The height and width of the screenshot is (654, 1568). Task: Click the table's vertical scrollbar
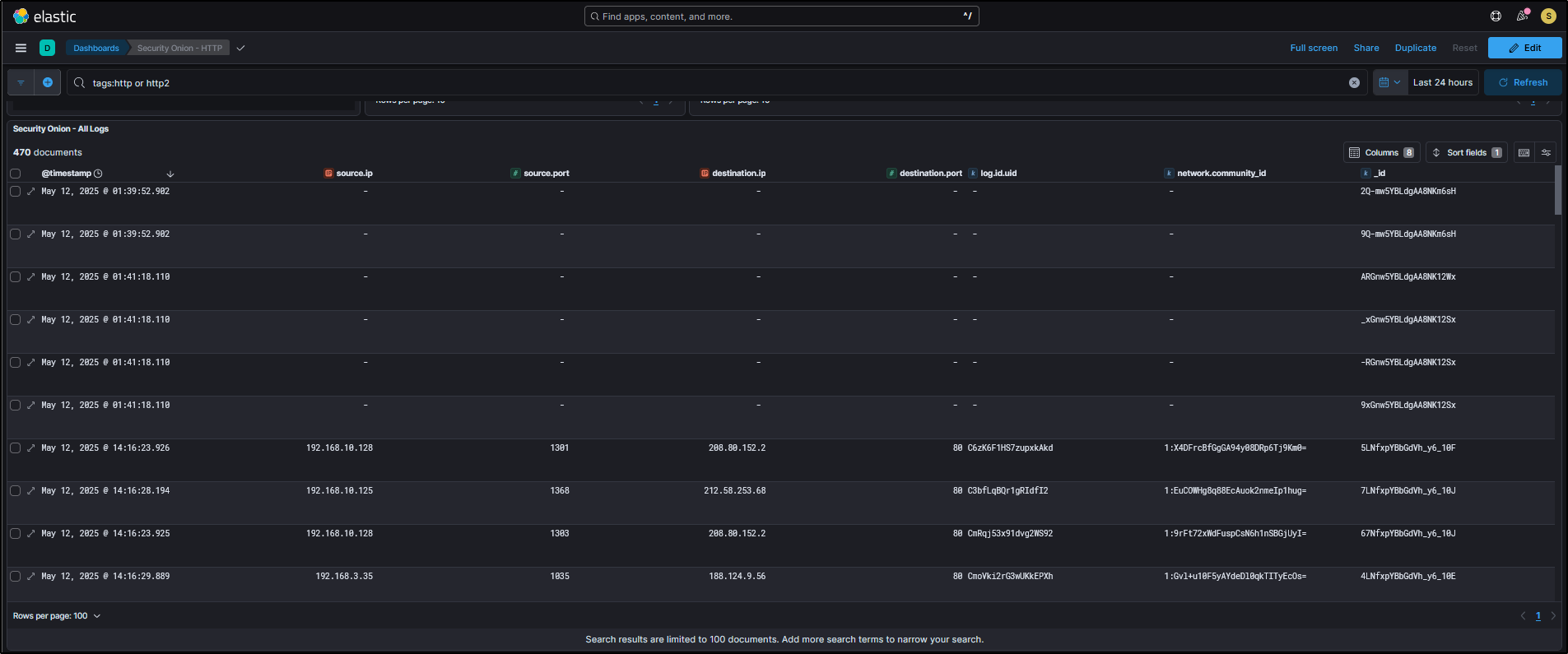coord(1557,191)
